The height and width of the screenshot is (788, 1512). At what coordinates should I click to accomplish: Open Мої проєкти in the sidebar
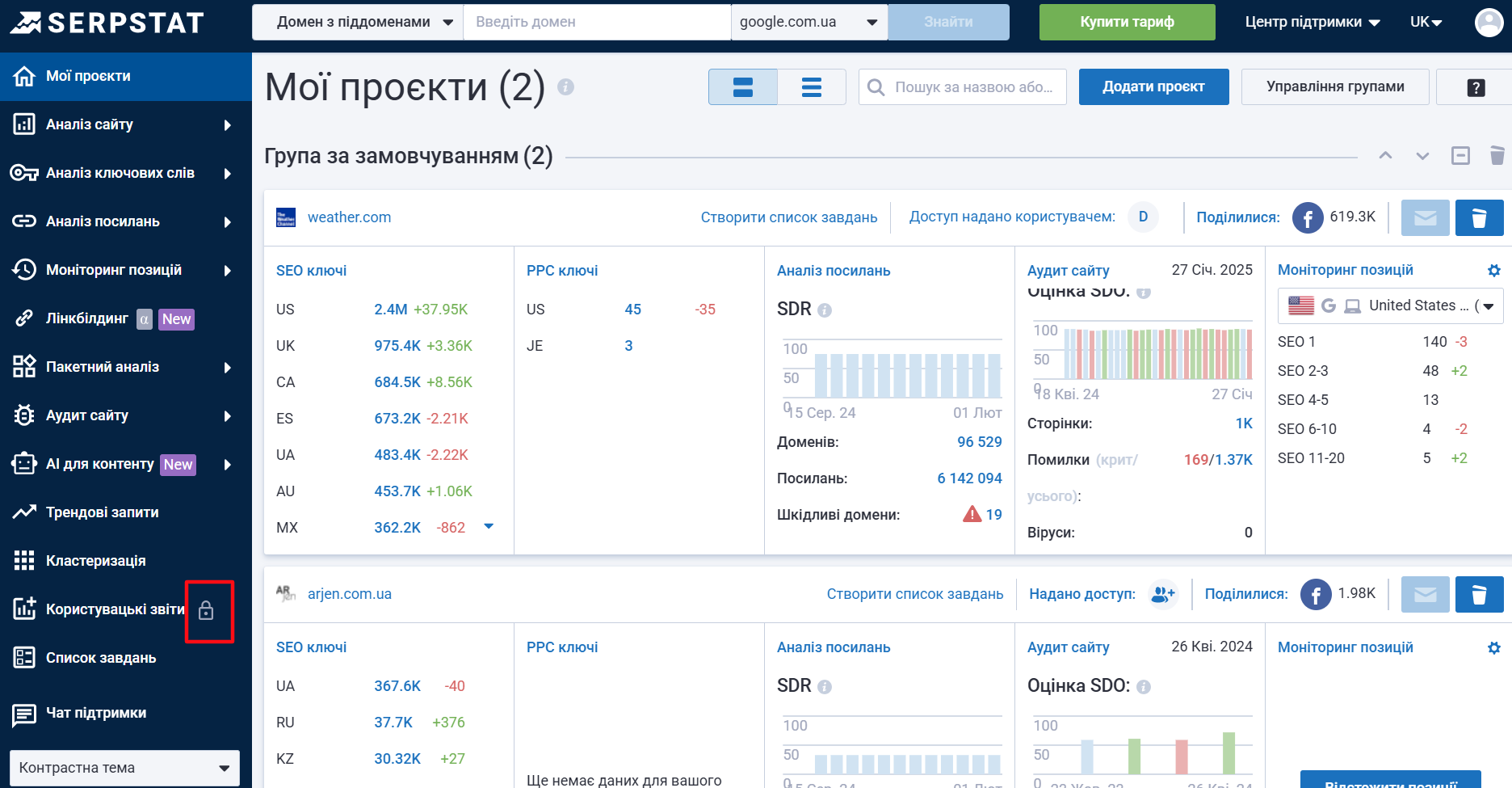tap(126, 76)
